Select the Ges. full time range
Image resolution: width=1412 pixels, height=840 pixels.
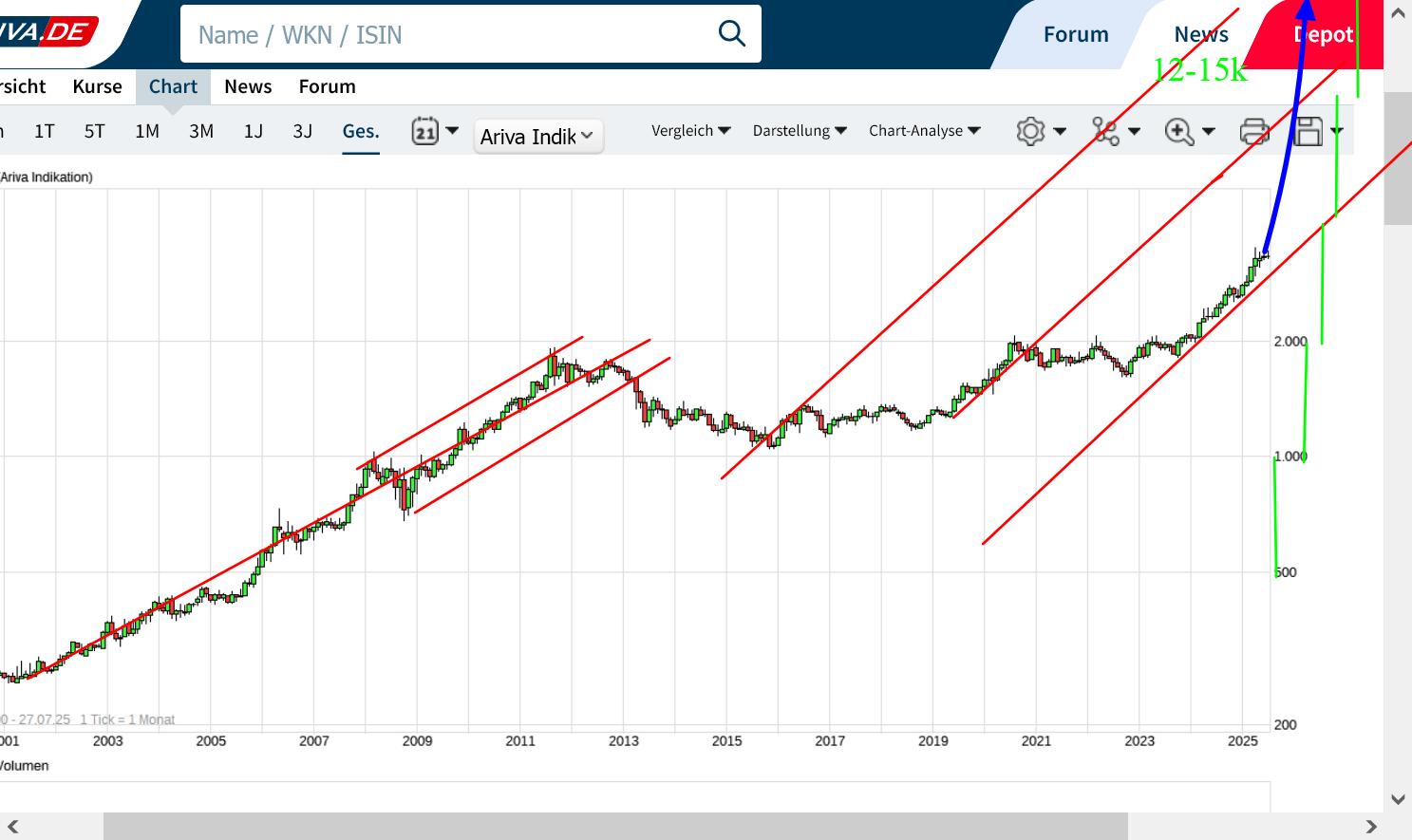361,131
